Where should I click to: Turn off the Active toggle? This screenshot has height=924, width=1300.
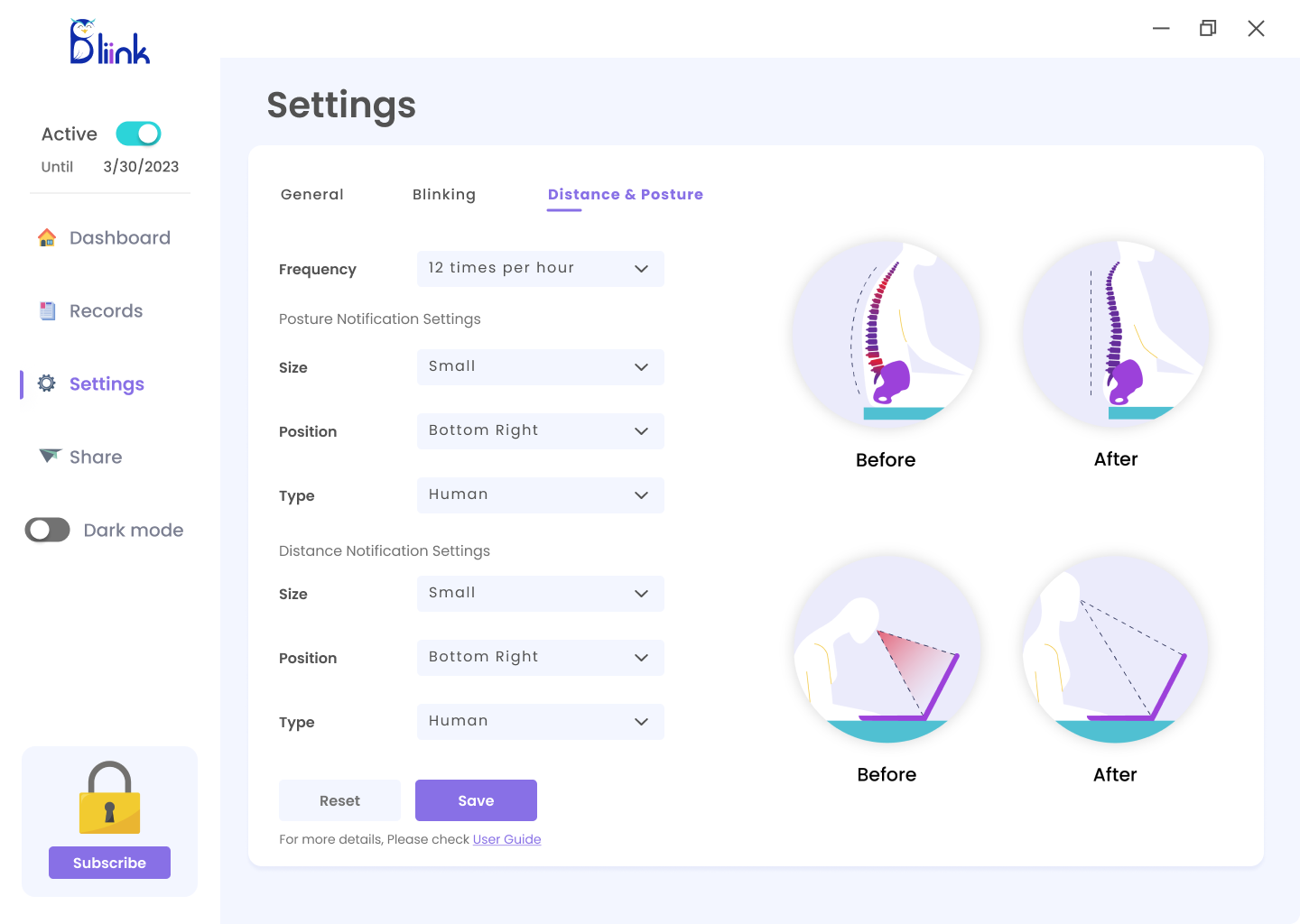coord(138,134)
